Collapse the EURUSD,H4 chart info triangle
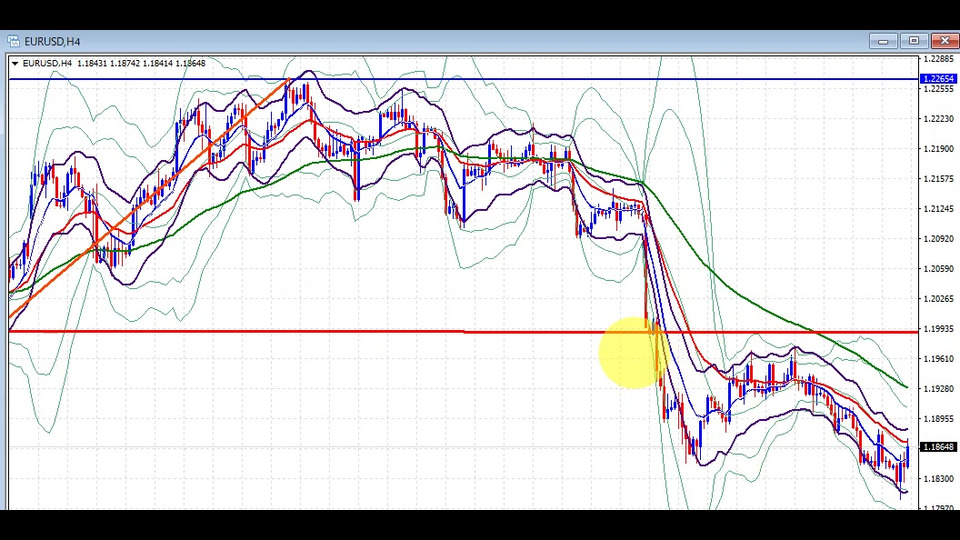960x540 pixels. tap(15, 64)
